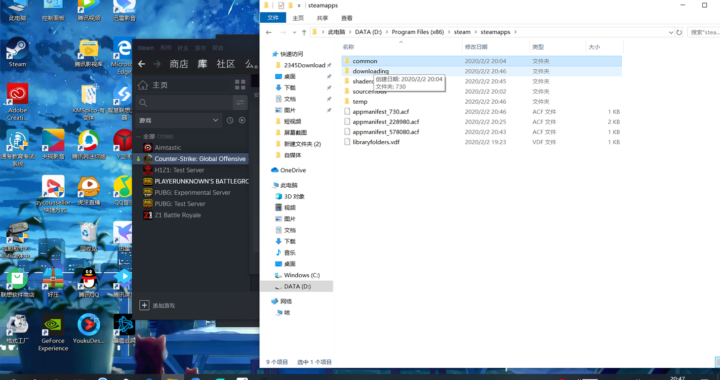Open the Steam desktop shortcut icon
This screenshot has width=720, height=380.
(17, 52)
